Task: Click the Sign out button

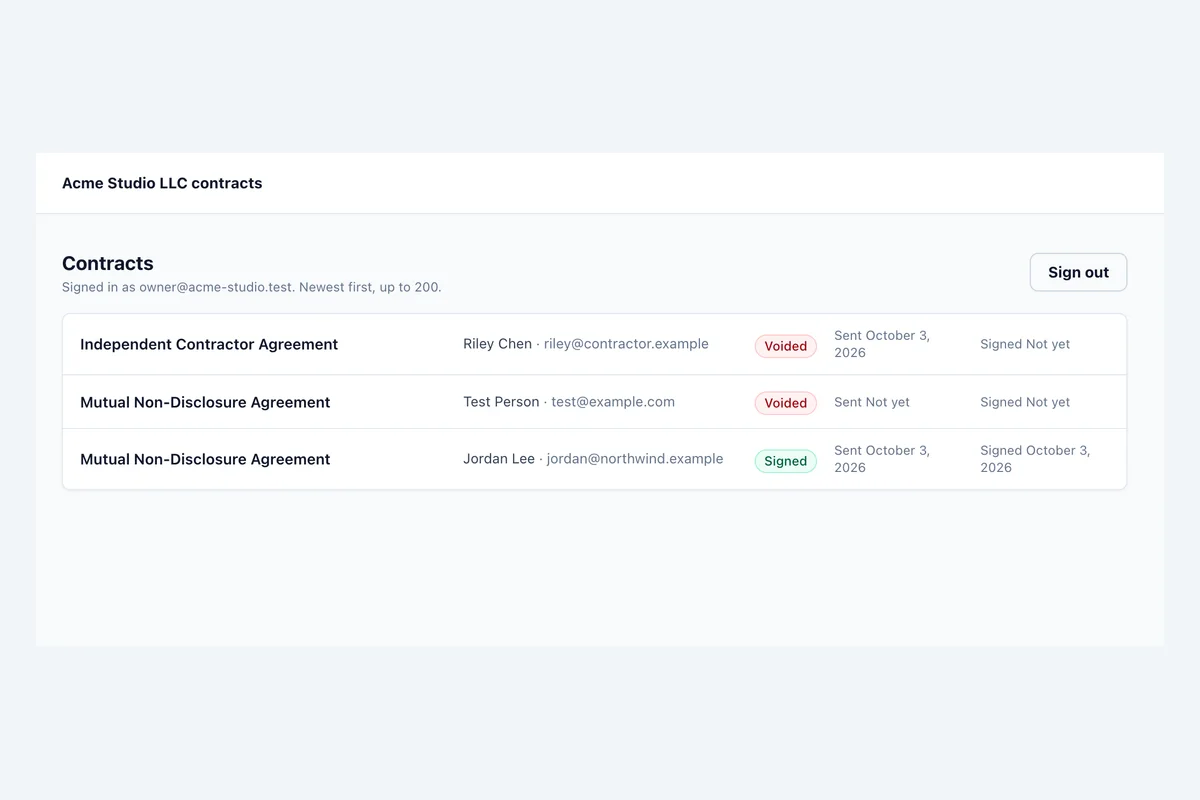Action: pos(1078,272)
